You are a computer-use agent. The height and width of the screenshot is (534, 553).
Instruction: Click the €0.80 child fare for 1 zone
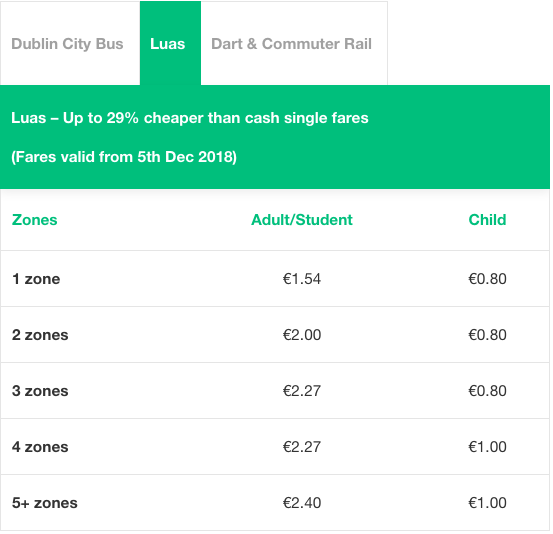point(487,279)
